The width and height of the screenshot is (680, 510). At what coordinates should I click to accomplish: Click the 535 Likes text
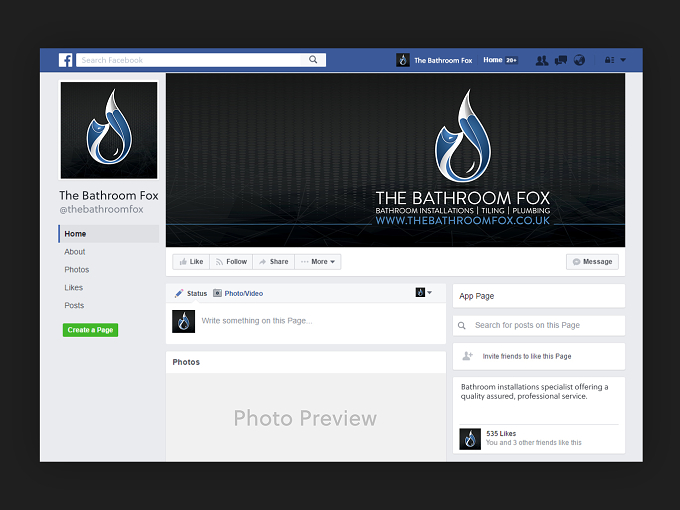coord(501,433)
